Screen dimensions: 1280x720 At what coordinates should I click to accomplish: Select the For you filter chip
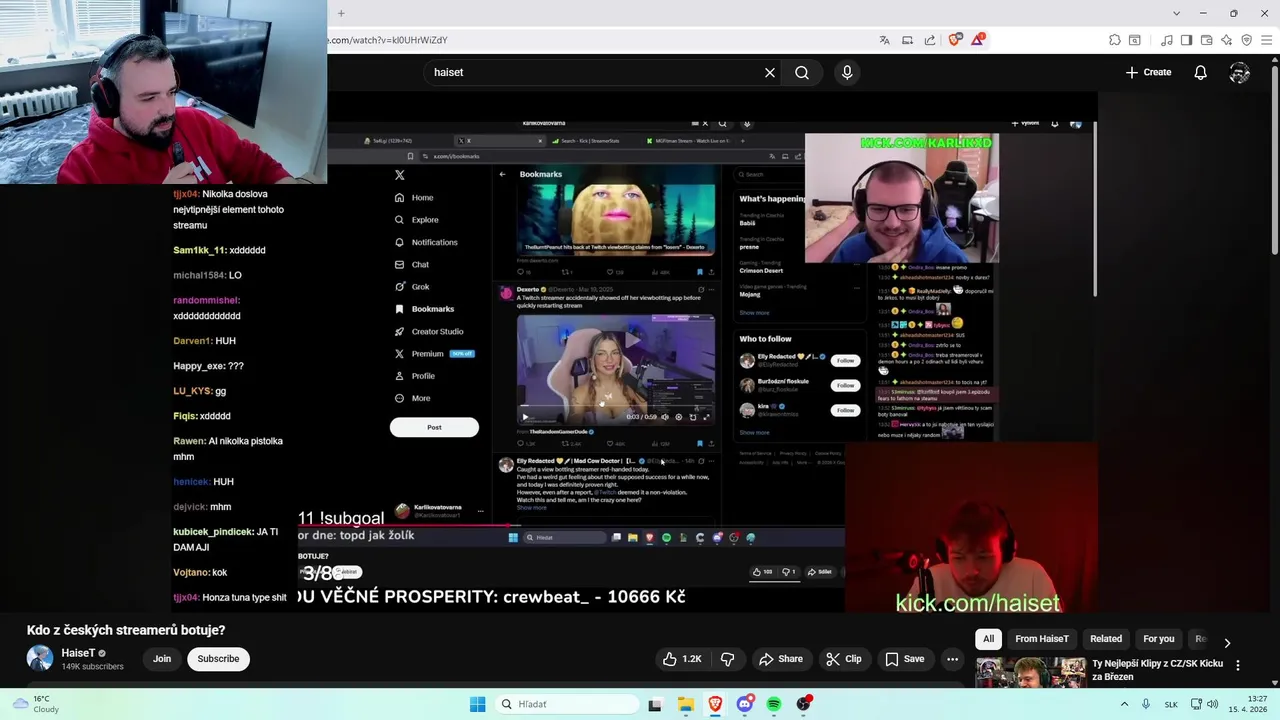(x=1159, y=639)
